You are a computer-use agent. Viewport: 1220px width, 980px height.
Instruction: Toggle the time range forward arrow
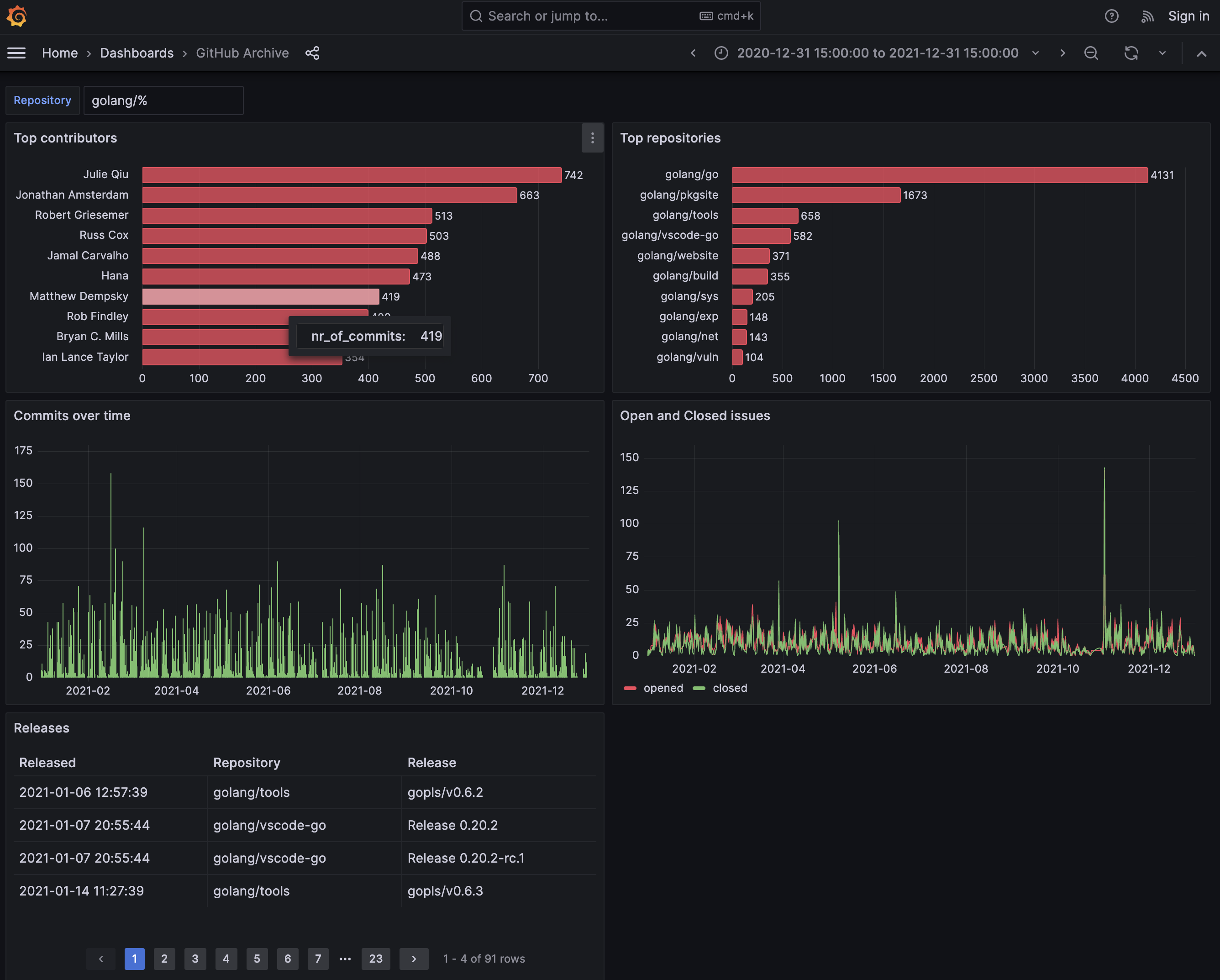(1063, 53)
